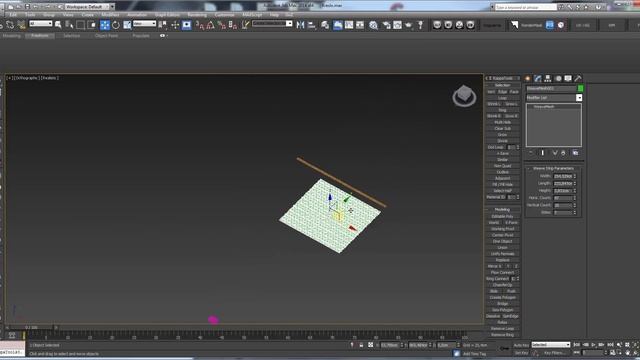Click the Save icon in quick access toolbar
The height and width of the screenshot is (360, 640).
[27, 7]
